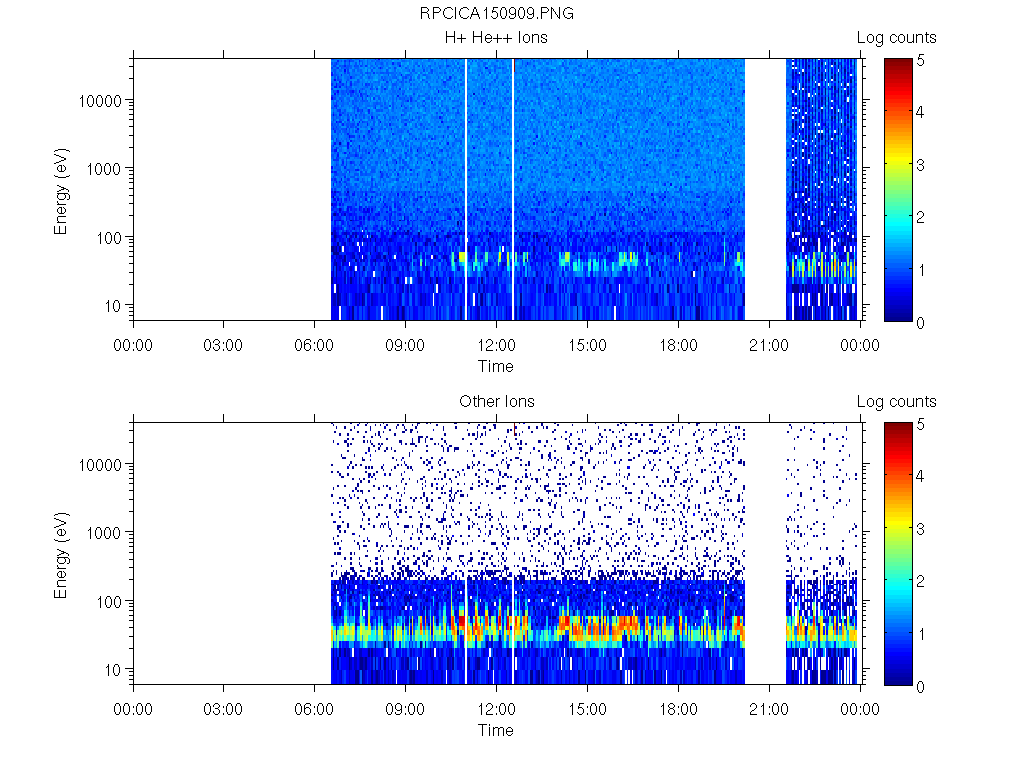Click the post-21:00 data segment in Other Ions plot
1024x768 pixels.
point(822,553)
